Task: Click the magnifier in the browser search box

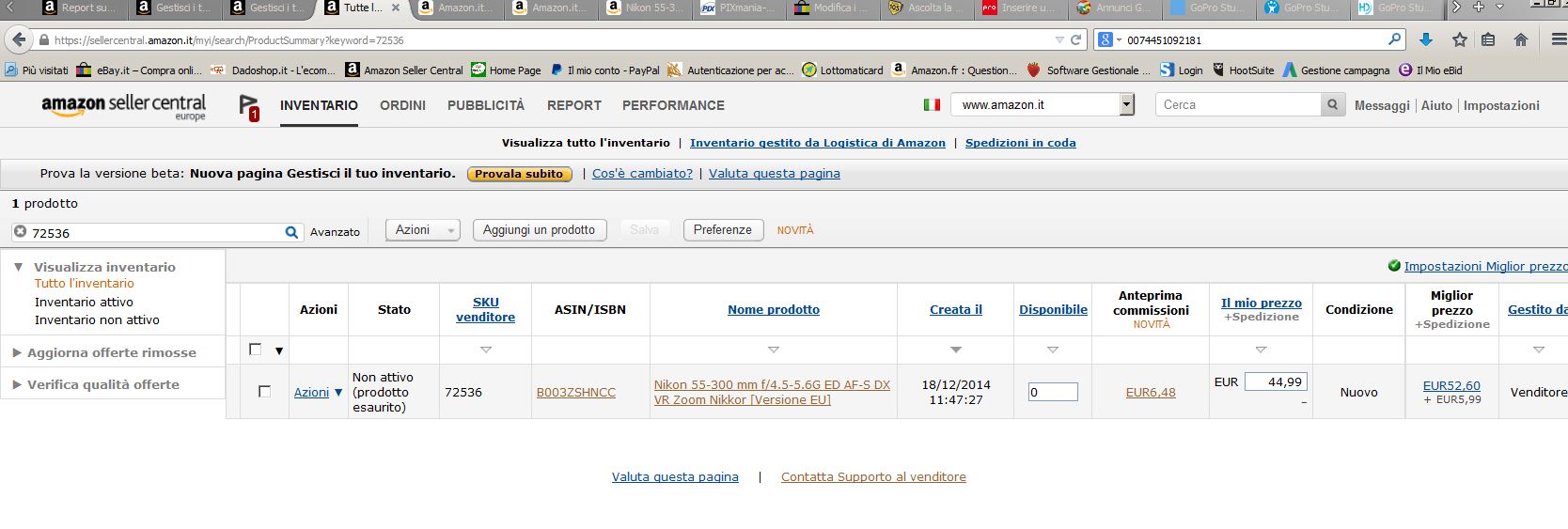Action: click(x=1395, y=39)
